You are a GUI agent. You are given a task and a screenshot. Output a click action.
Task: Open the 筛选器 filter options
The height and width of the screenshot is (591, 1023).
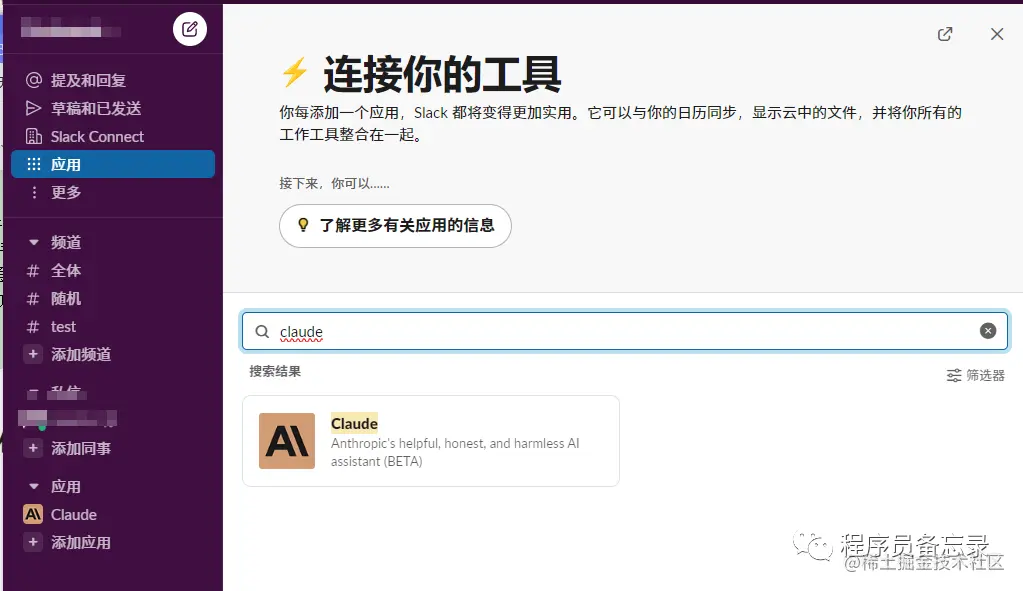pyautogui.click(x=974, y=375)
